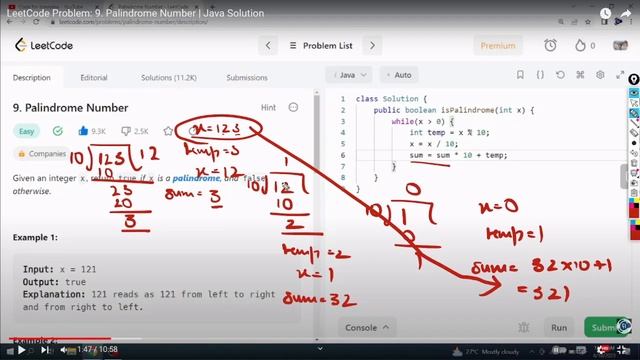Switch to the Description tab
The height and width of the screenshot is (360, 640).
click(32, 78)
